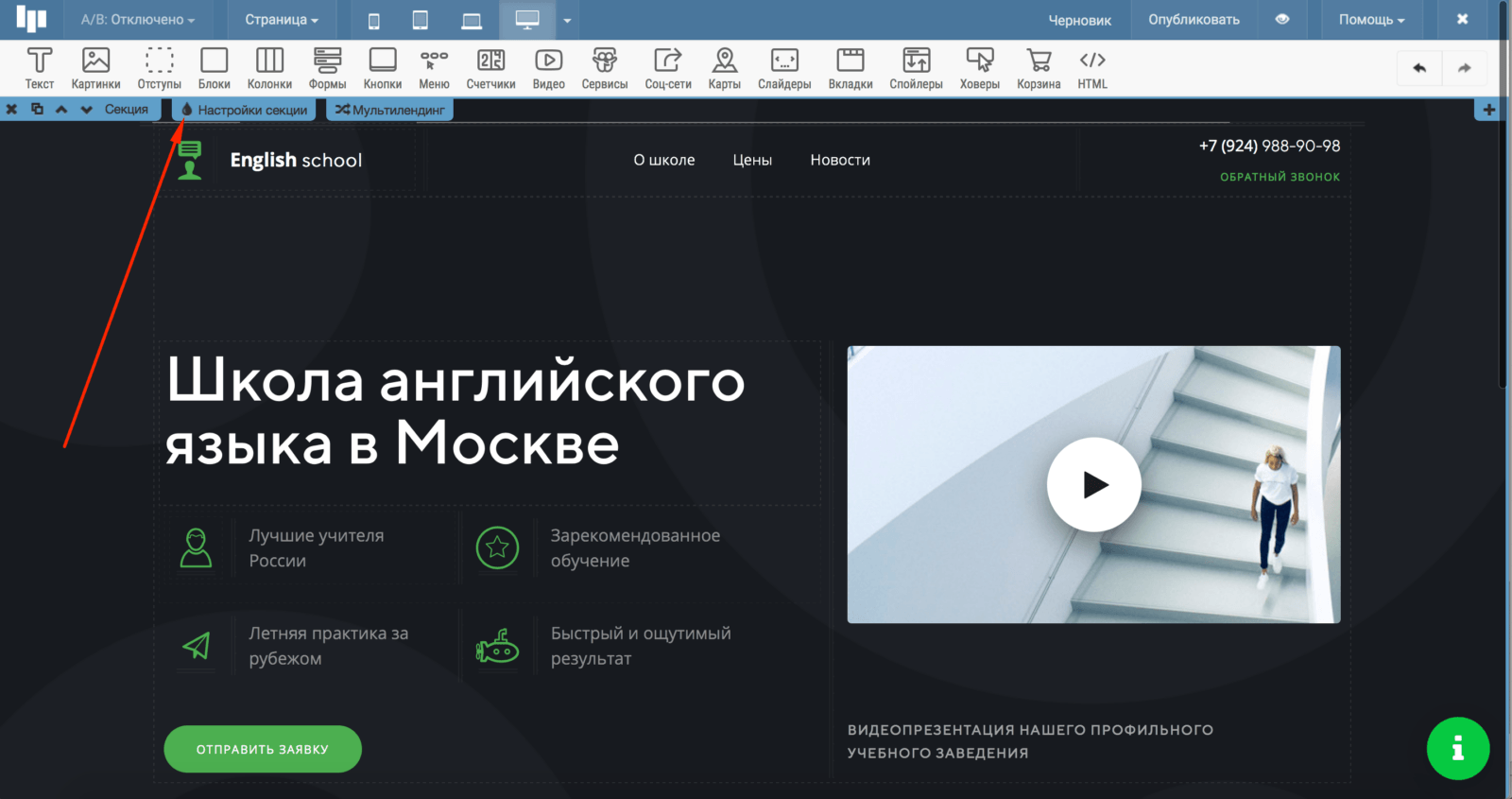The image size is (1512, 799).
Task: Delete the section with the X icon
Action: [11, 110]
